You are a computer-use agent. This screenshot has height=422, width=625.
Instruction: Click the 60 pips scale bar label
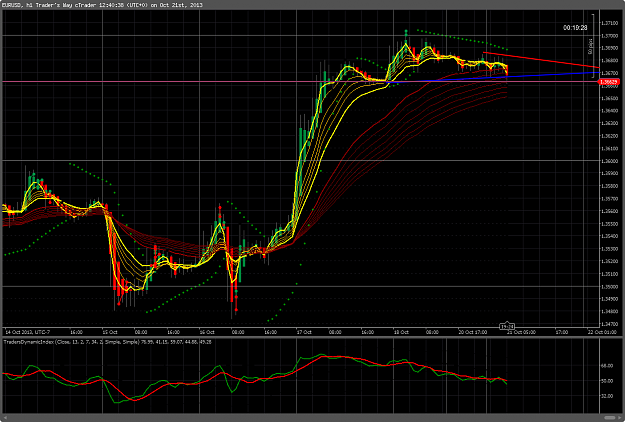[x=590, y=46]
